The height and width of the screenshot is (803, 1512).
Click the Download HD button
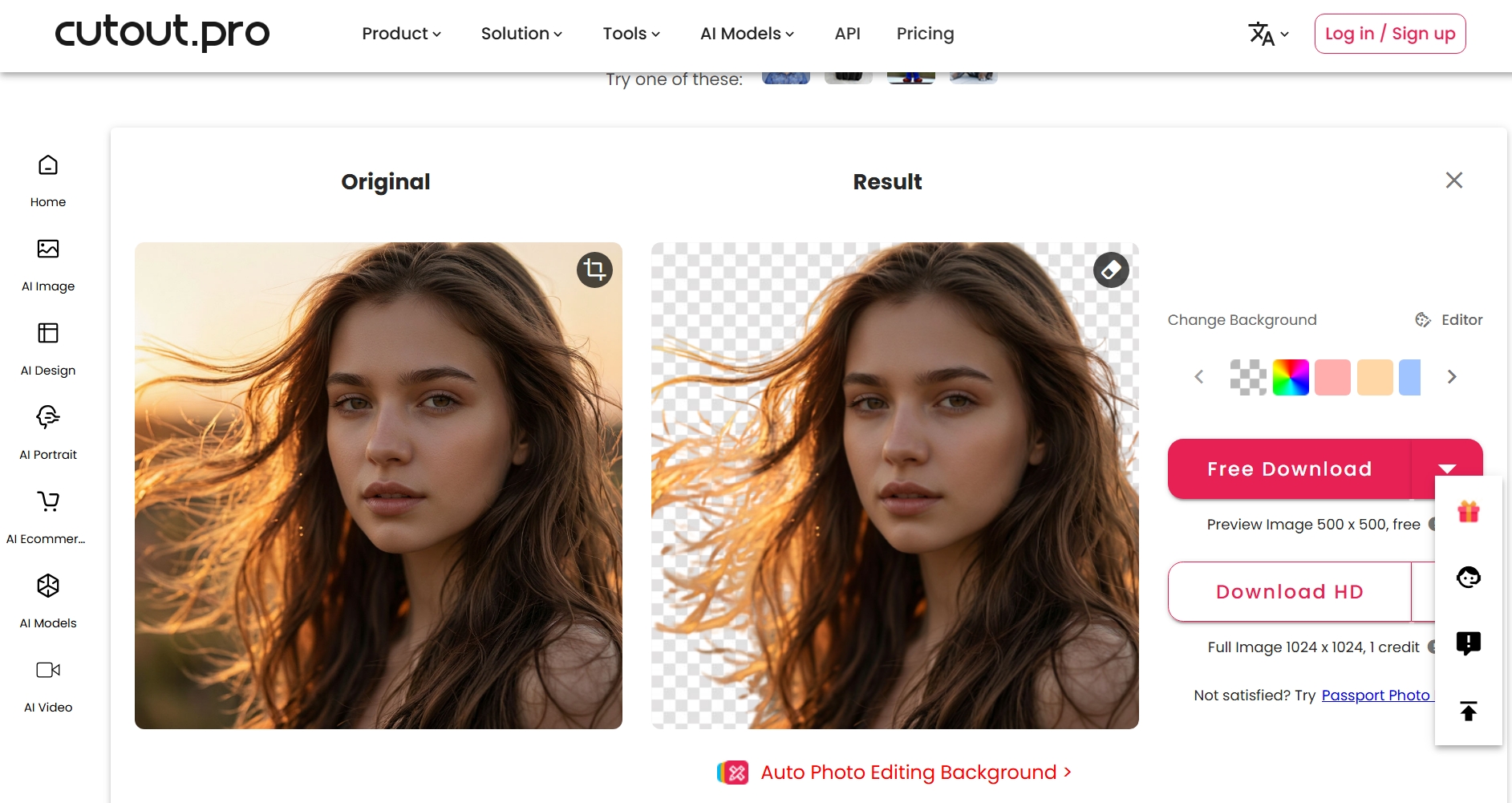tap(1289, 592)
